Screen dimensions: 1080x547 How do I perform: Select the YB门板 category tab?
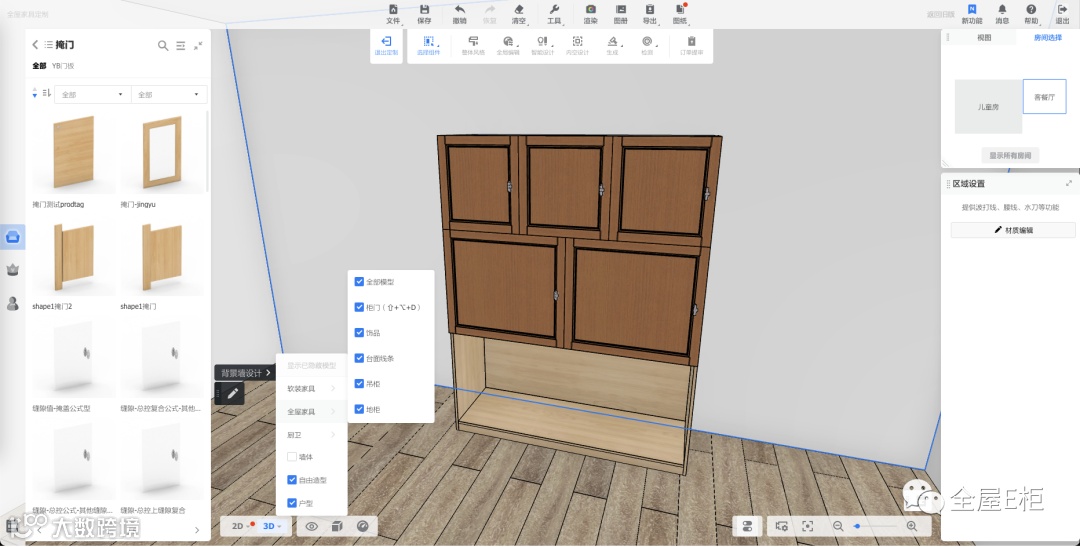[x=63, y=66]
